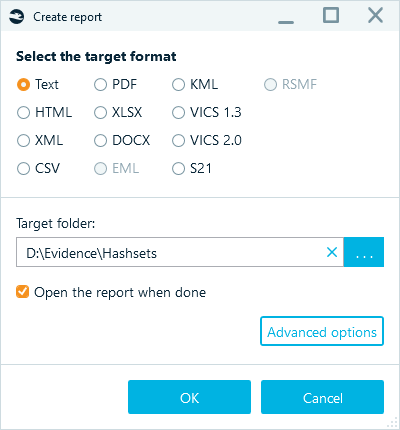
Task: Open Advanced options
Action: point(322,331)
